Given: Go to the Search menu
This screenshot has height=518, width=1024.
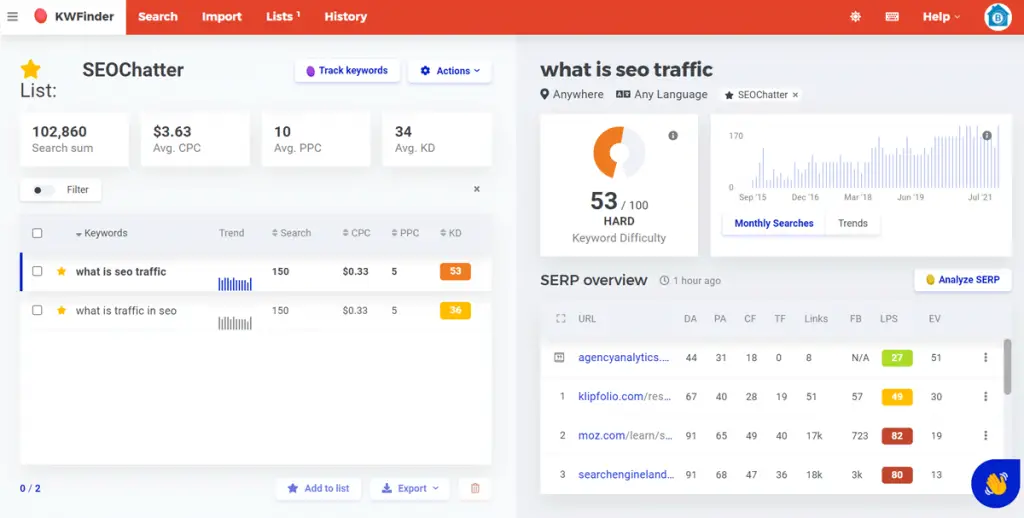Looking at the screenshot, I should tap(157, 17).
